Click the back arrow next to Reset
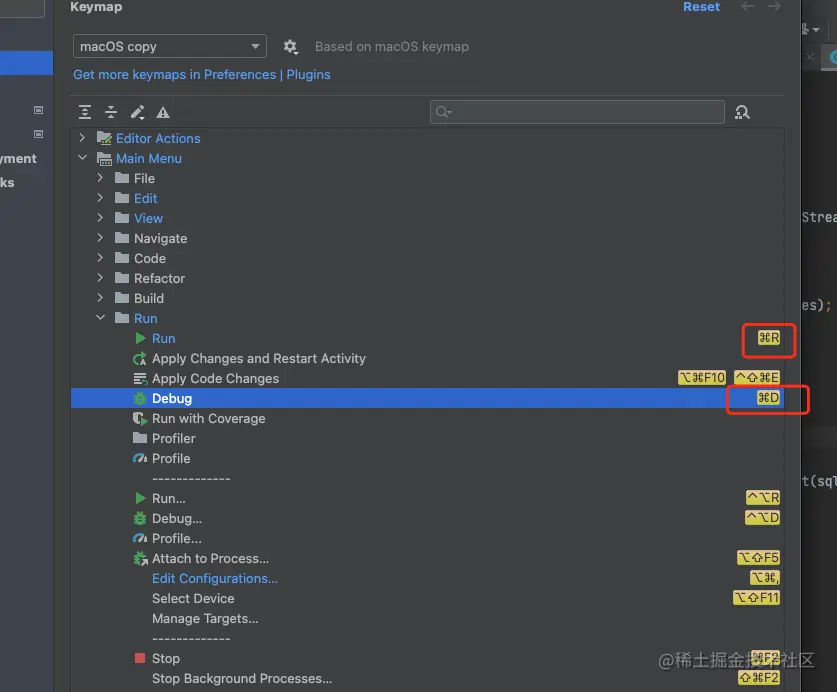837x692 pixels. click(x=747, y=7)
